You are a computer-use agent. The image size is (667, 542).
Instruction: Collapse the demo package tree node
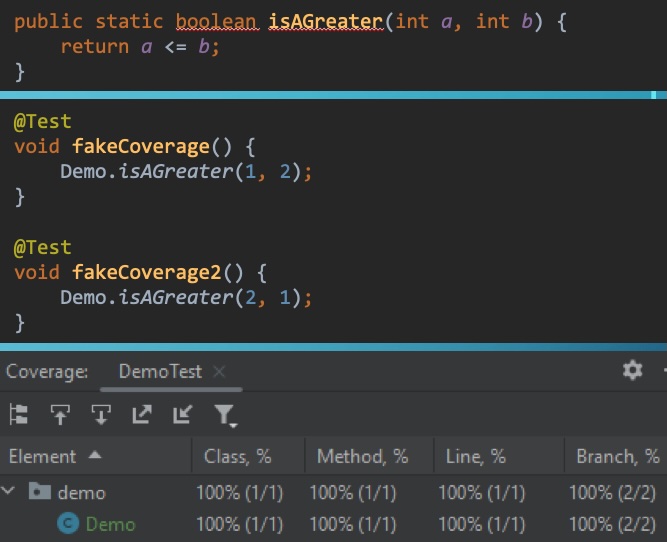point(10,492)
